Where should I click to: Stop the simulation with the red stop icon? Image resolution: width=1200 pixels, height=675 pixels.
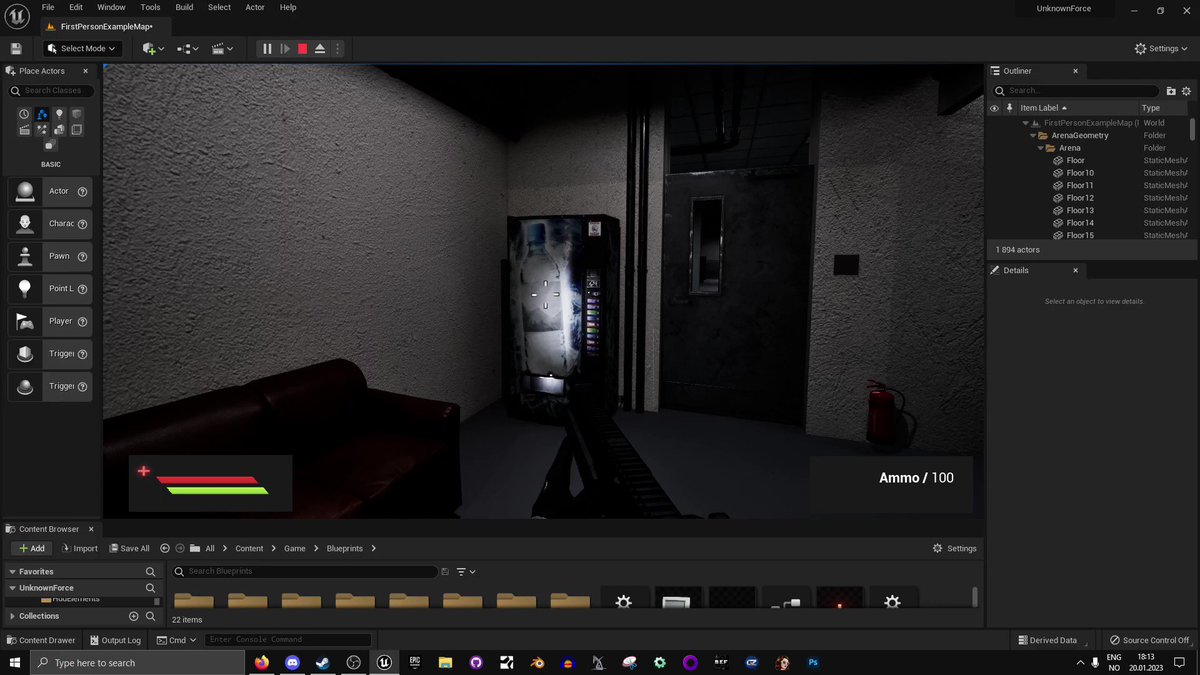[302, 48]
